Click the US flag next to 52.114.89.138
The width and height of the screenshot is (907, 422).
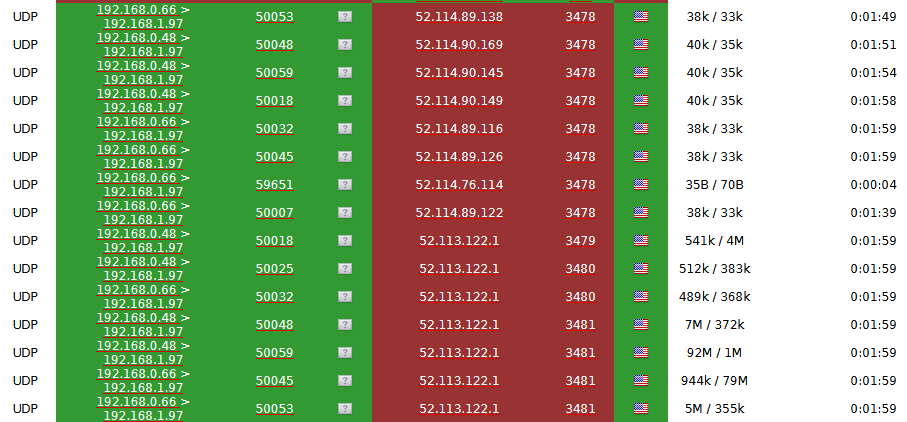640,17
